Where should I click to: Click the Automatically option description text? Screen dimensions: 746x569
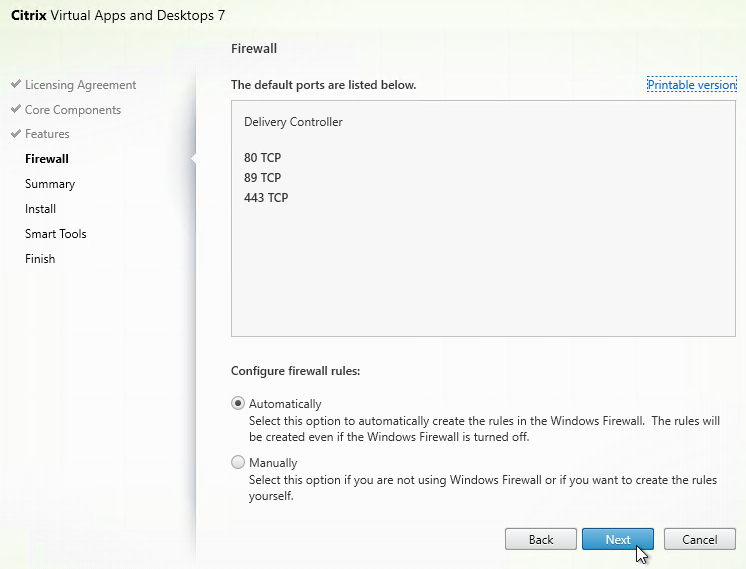tap(484, 429)
